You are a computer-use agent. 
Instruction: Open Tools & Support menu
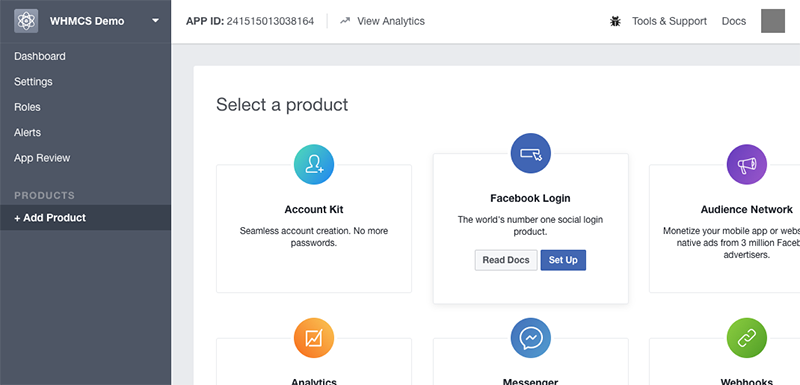tap(669, 21)
